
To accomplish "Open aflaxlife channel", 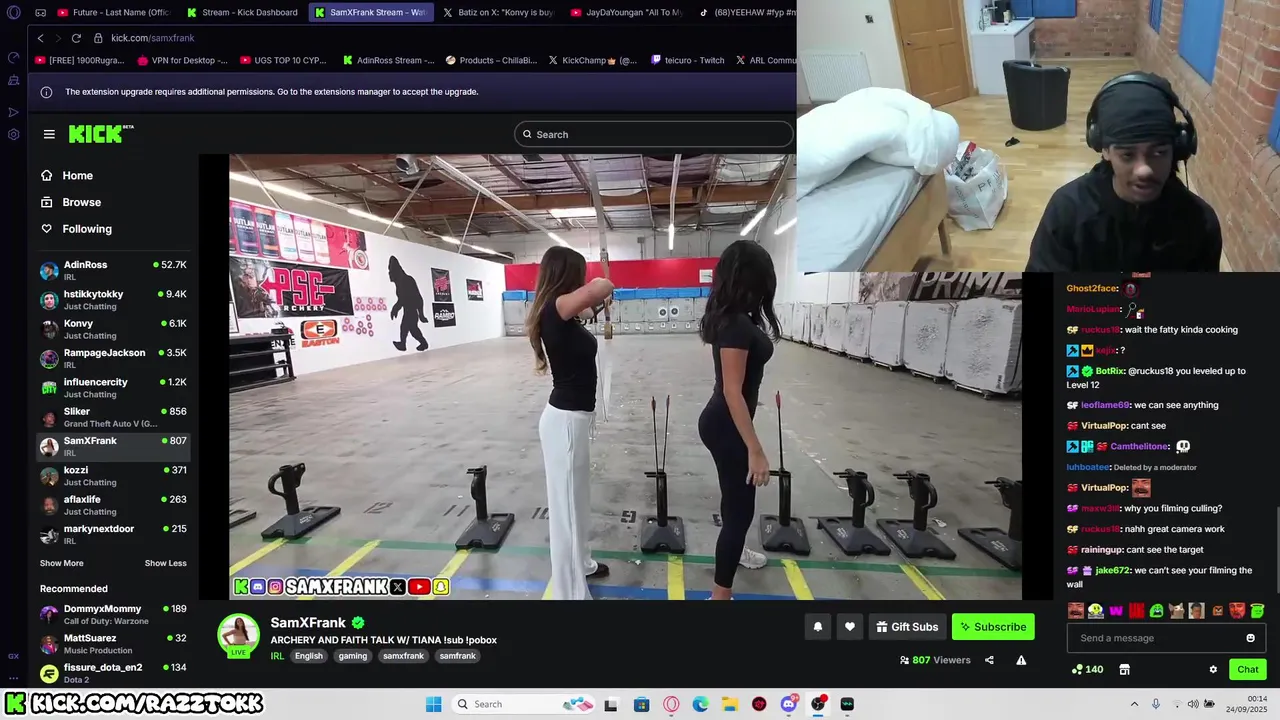I will [113, 505].
